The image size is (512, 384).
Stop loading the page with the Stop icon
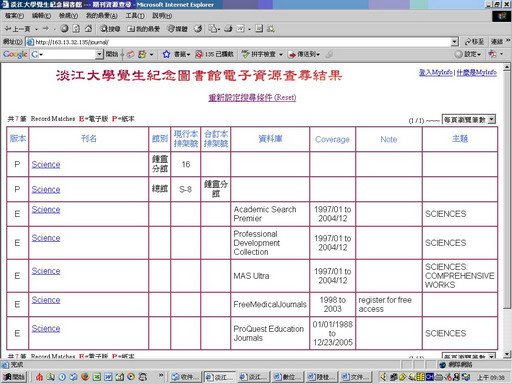click(x=64, y=29)
